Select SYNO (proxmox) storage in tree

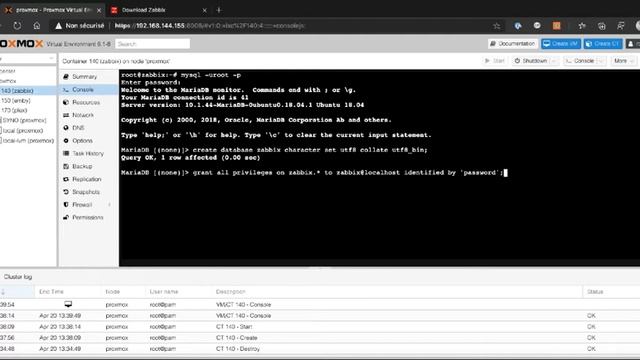tap(24, 120)
